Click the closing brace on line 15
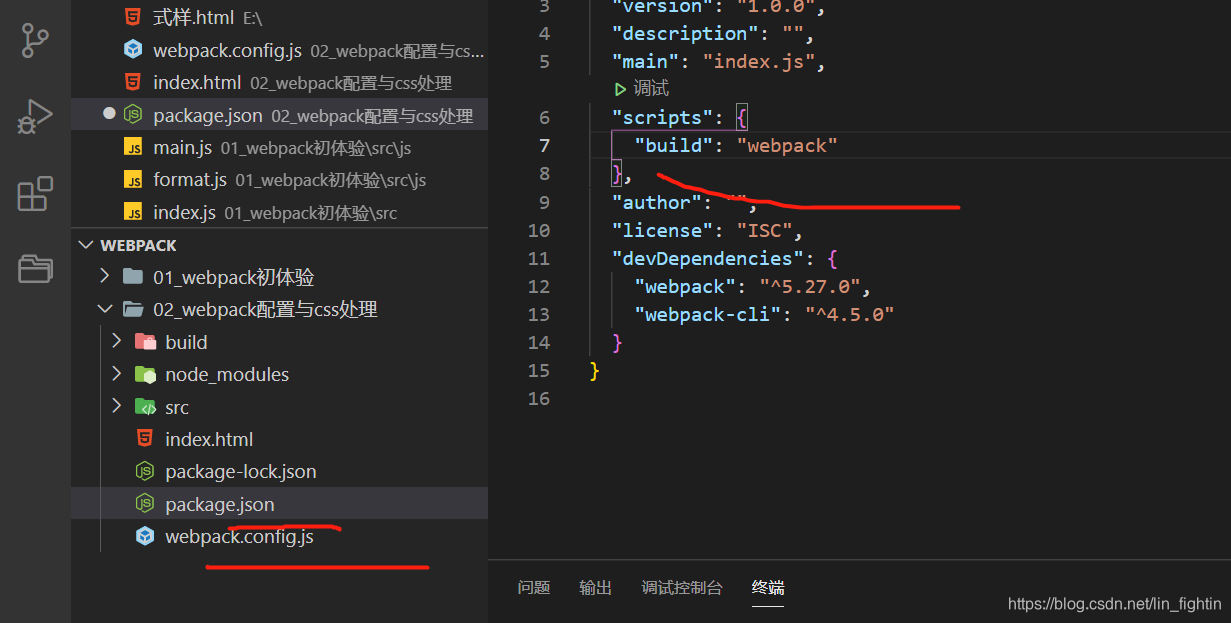 595,370
